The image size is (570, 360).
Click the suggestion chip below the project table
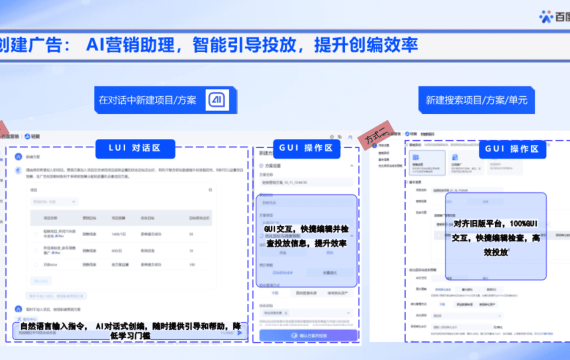[56, 296]
